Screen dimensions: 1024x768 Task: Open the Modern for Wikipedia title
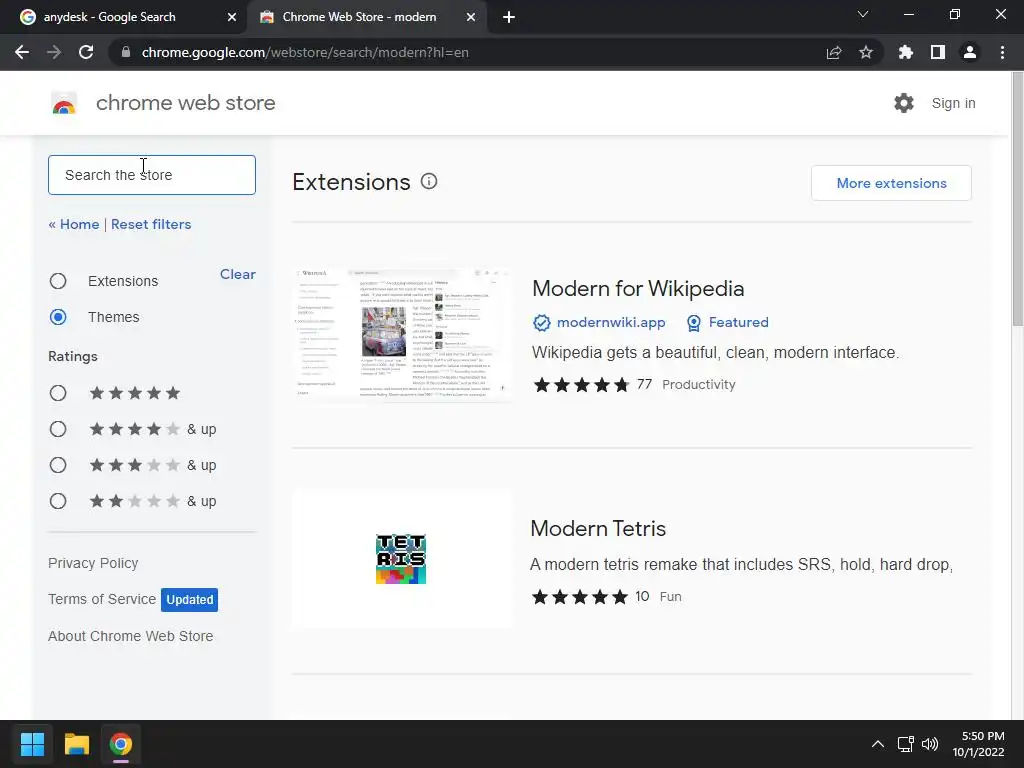click(x=638, y=289)
